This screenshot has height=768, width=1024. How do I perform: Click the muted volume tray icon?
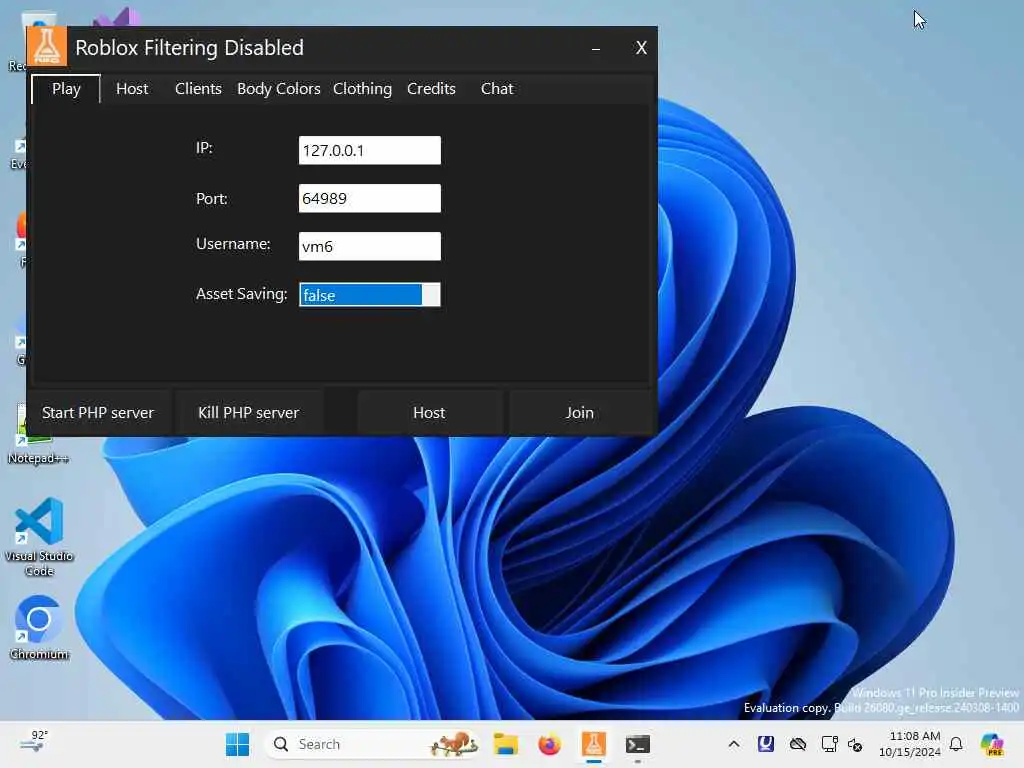click(855, 744)
